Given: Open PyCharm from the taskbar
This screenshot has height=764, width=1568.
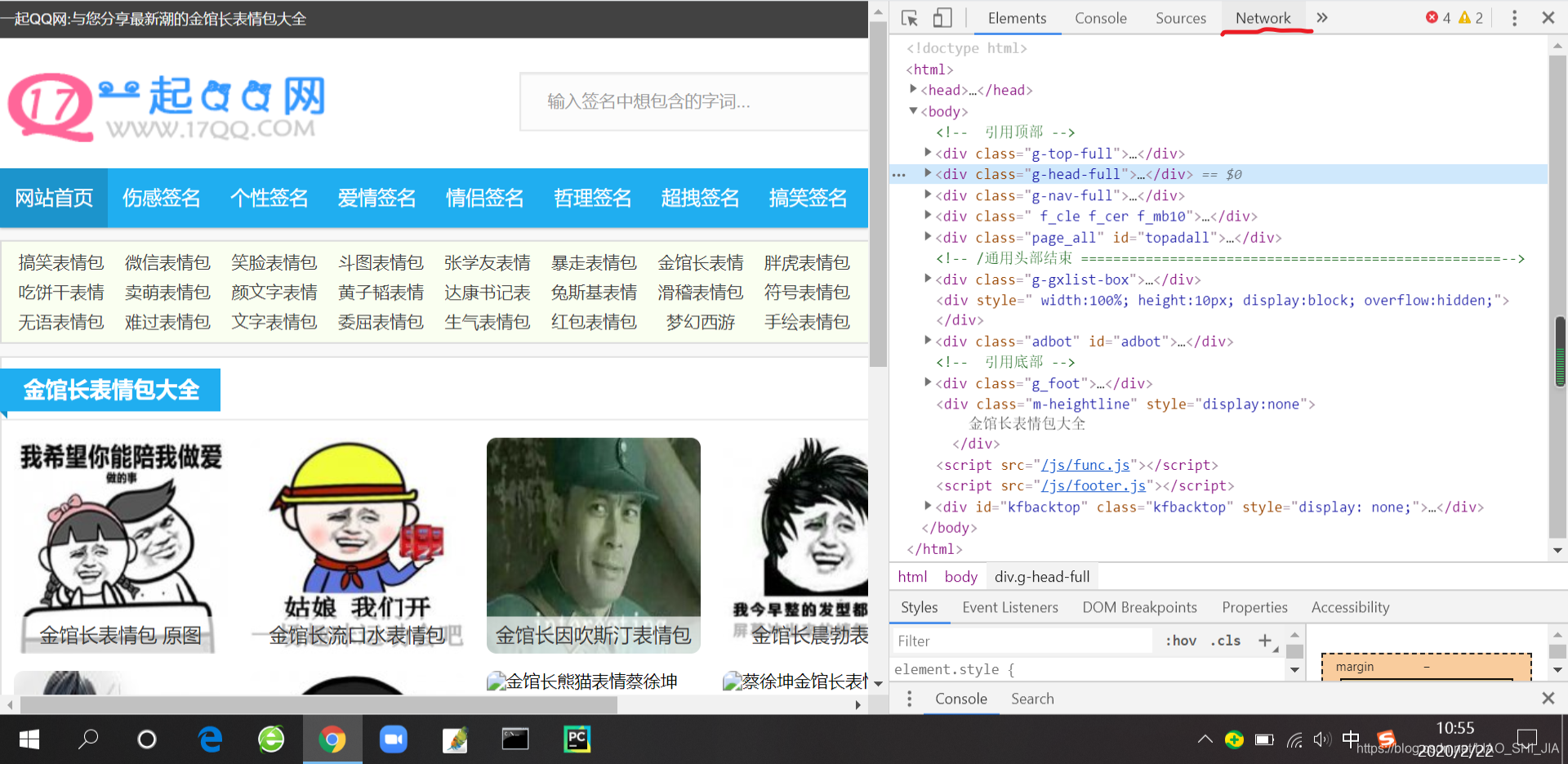Looking at the screenshot, I should click(577, 739).
